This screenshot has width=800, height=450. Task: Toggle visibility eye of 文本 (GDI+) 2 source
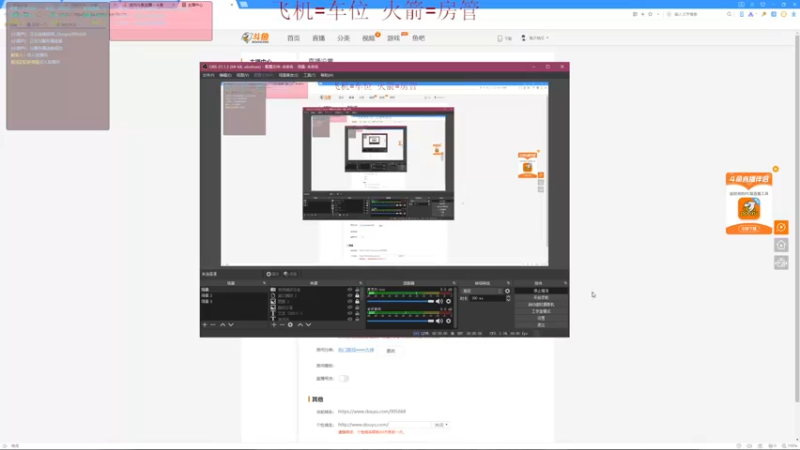350,313
